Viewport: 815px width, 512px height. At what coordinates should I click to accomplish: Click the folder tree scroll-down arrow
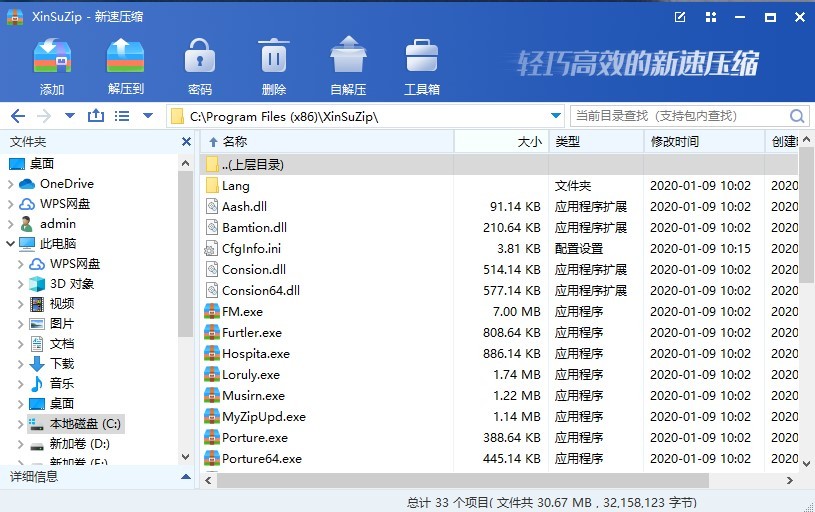(186, 457)
